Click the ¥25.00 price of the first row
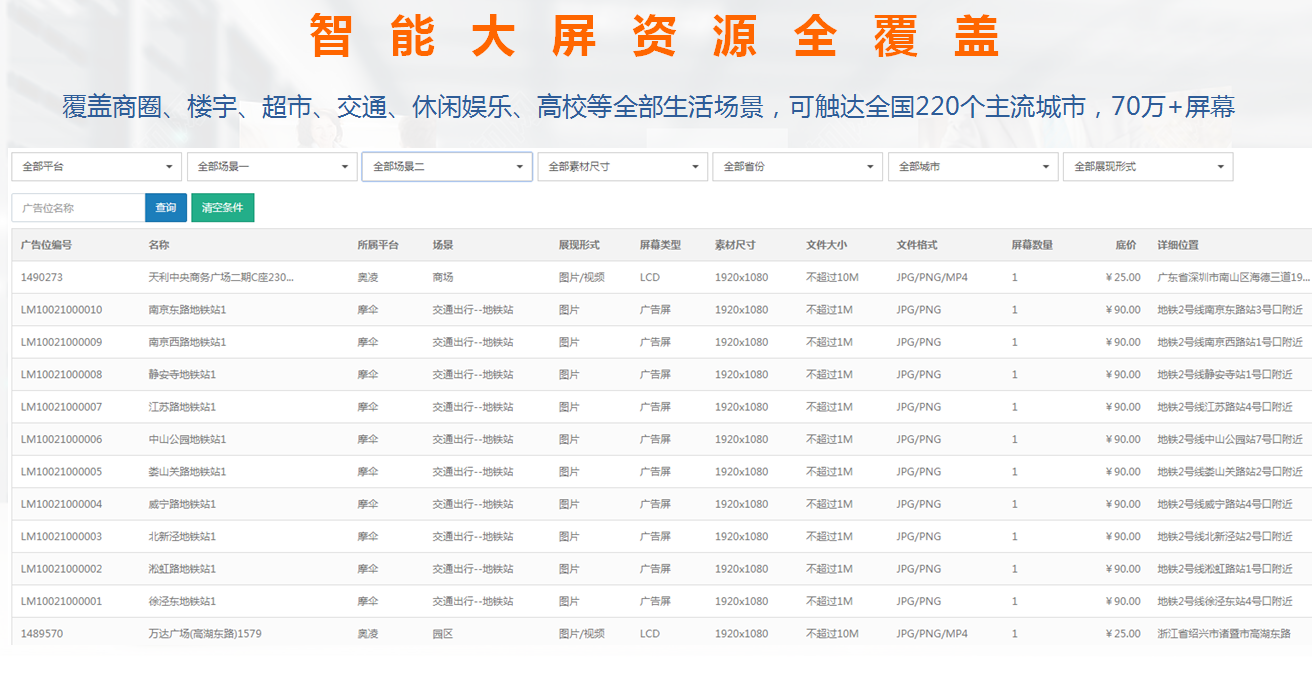 click(x=1125, y=277)
